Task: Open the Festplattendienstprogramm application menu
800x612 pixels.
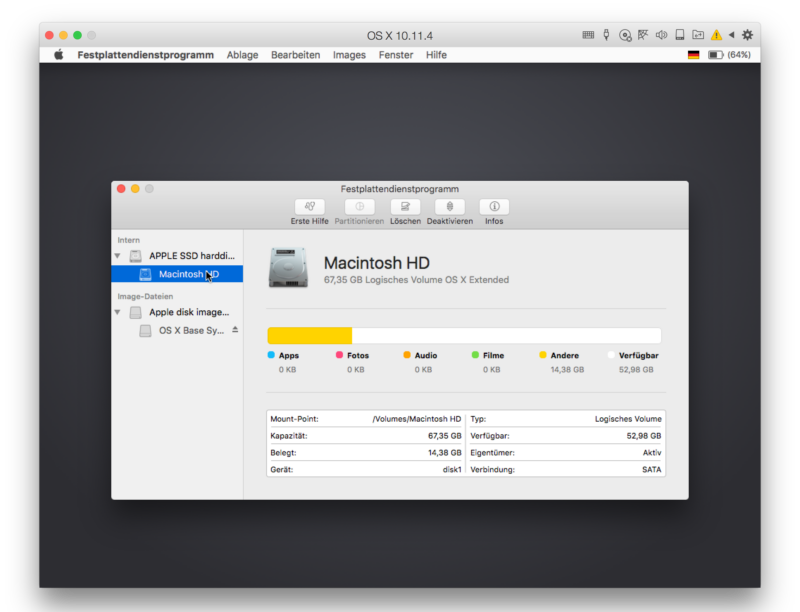Action: tap(145, 55)
